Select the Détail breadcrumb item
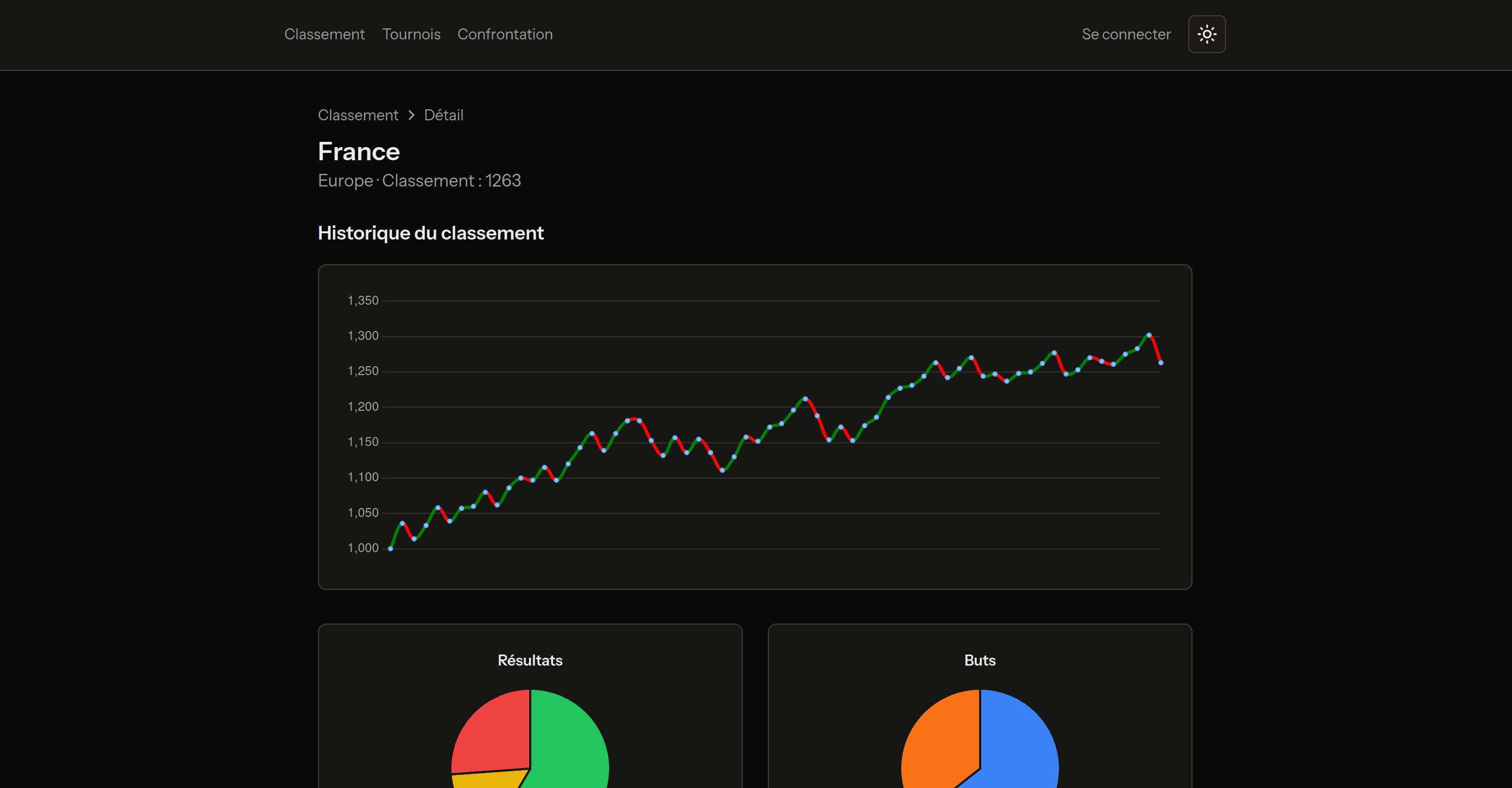Screen dimensions: 1512x788 point(444,115)
